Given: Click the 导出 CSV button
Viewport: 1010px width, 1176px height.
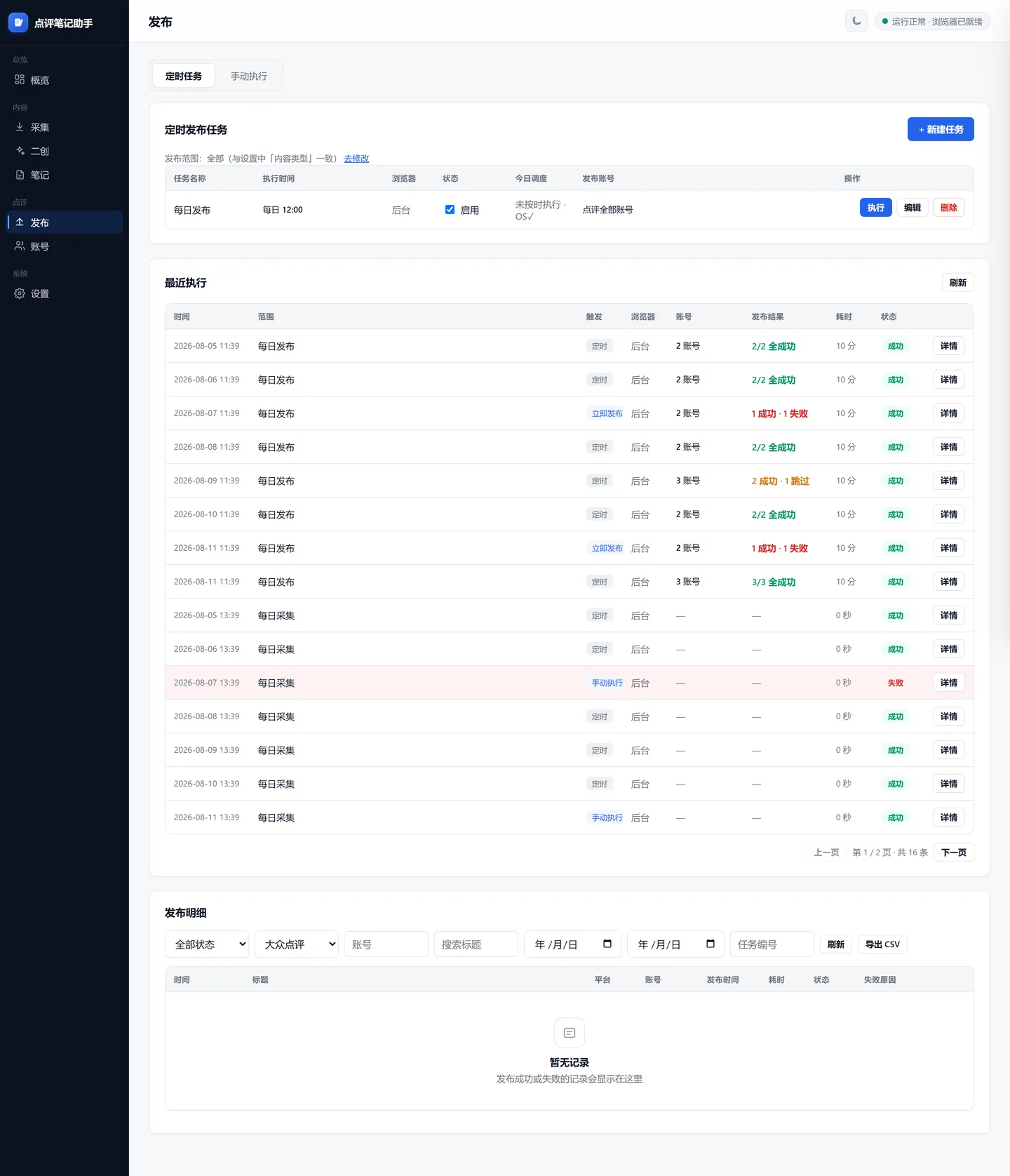Looking at the screenshot, I should tap(882, 944).
